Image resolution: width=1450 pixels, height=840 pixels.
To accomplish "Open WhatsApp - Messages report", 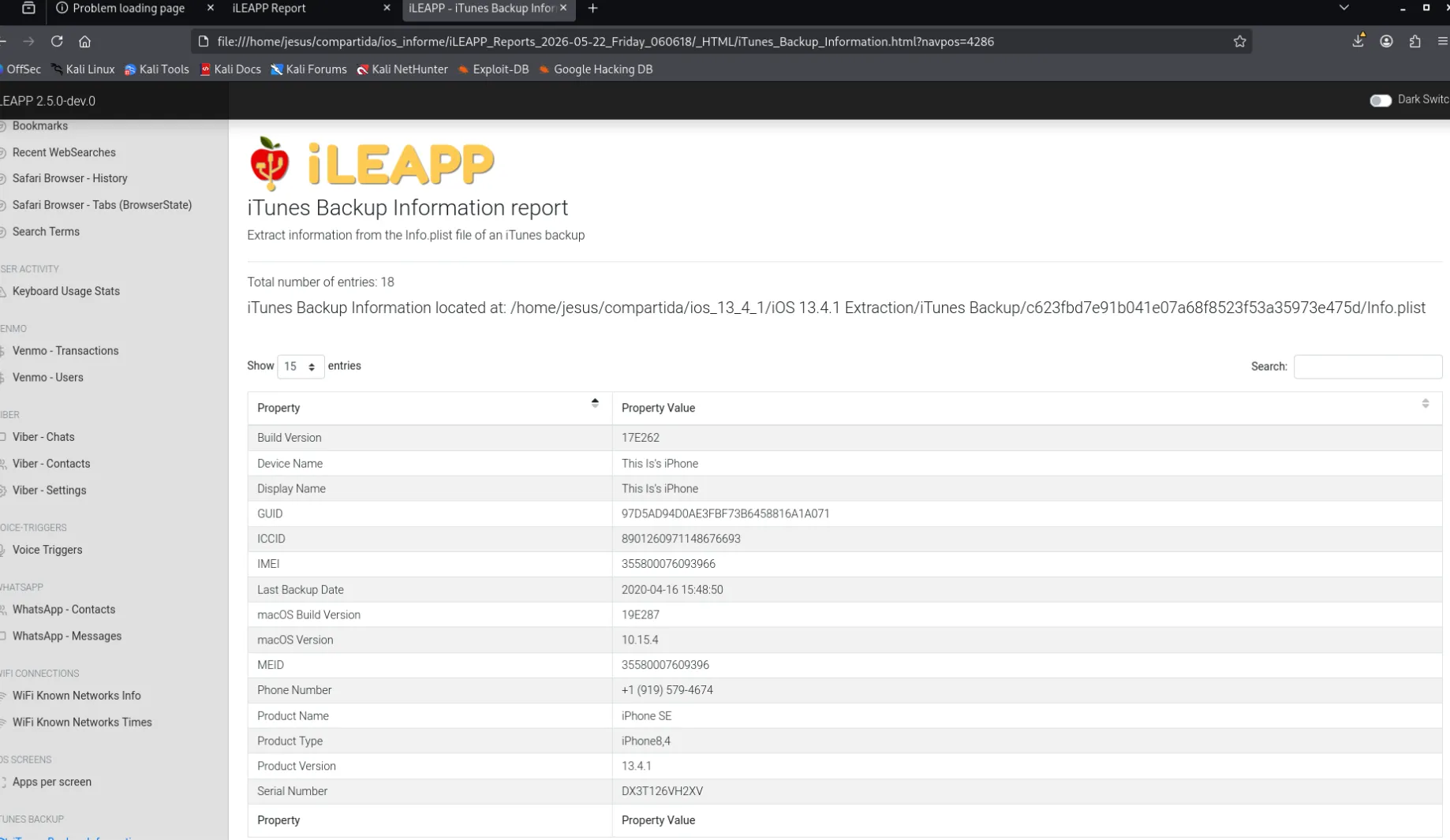I will point(67,637).
